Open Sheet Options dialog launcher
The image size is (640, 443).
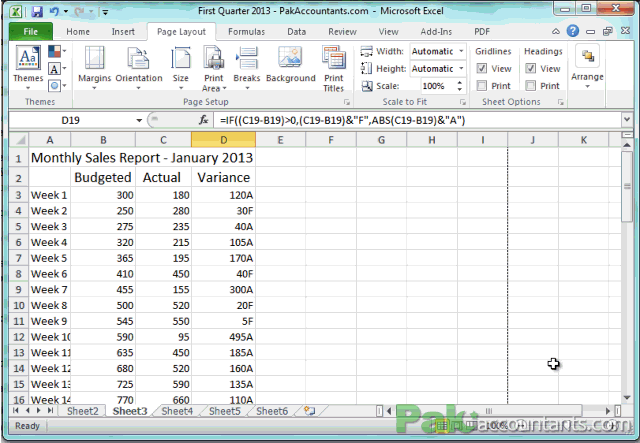(561, 102)
